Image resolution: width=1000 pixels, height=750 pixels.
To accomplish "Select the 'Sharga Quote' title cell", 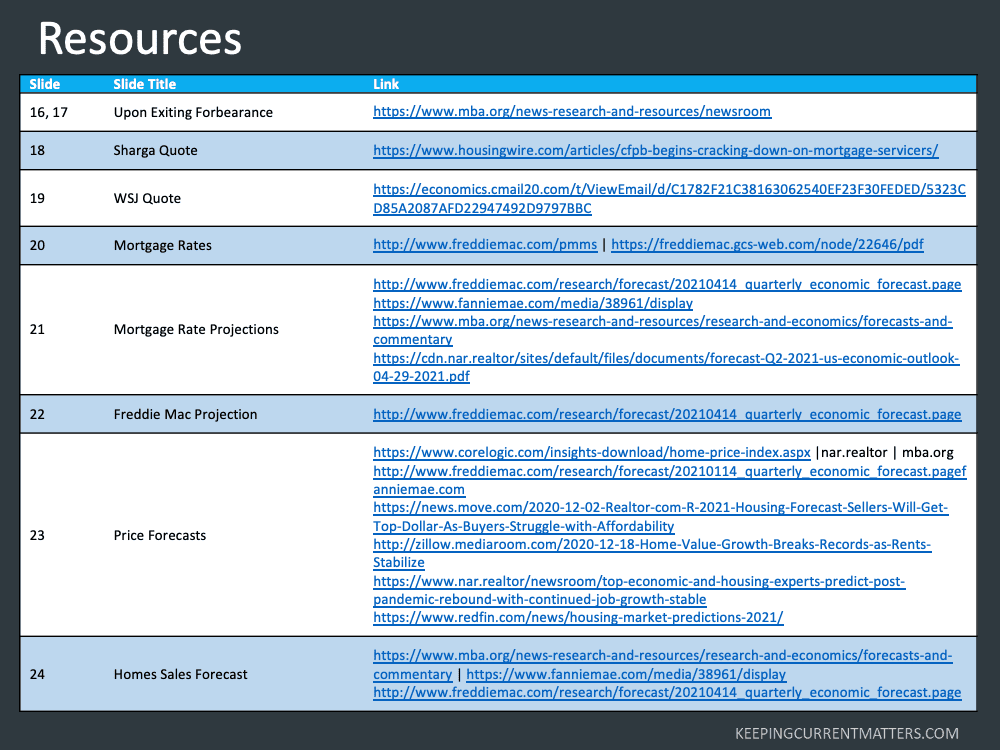I will tap(156, 151).
